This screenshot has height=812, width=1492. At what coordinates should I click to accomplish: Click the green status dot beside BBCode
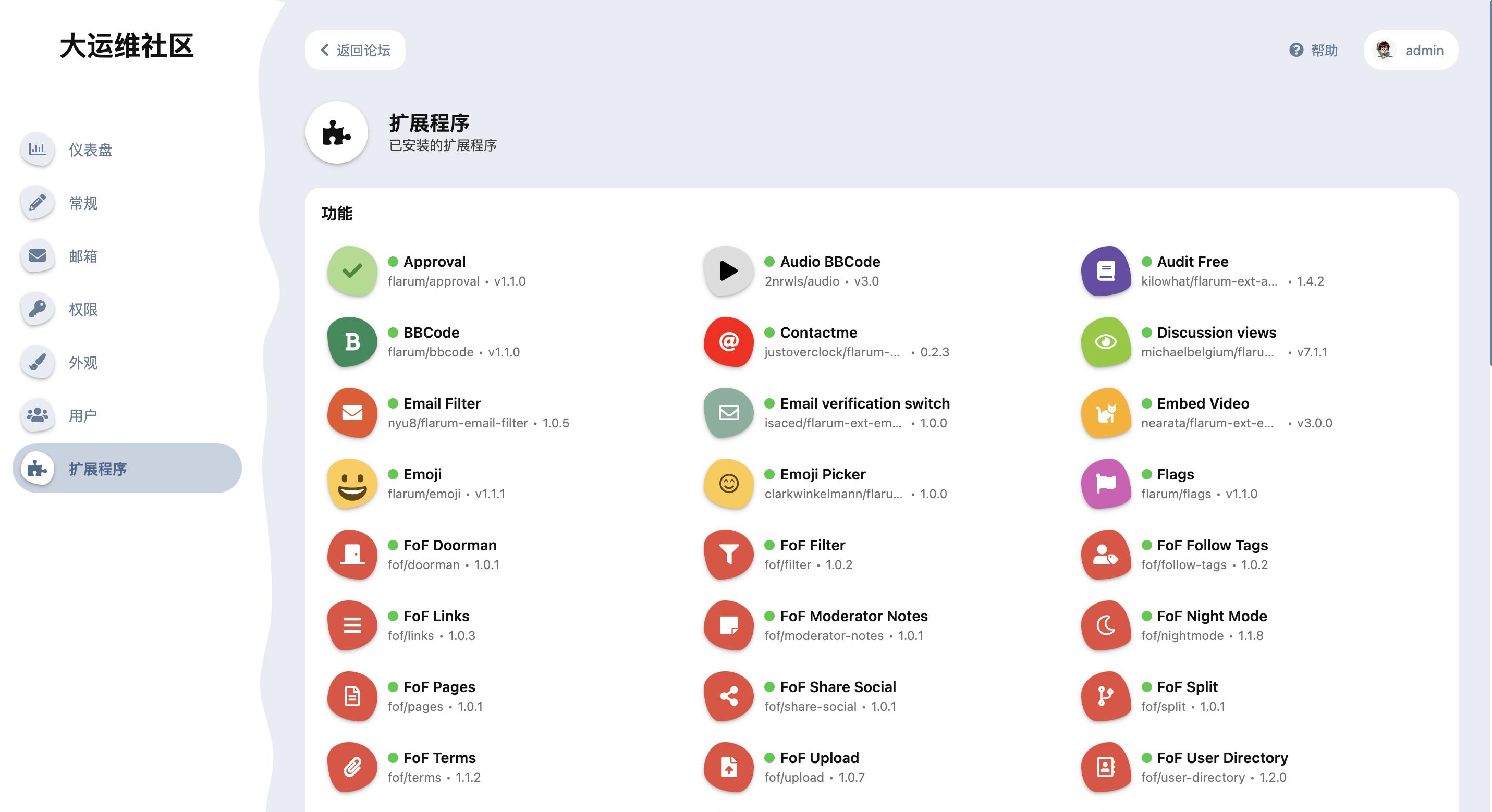[393, 333]
